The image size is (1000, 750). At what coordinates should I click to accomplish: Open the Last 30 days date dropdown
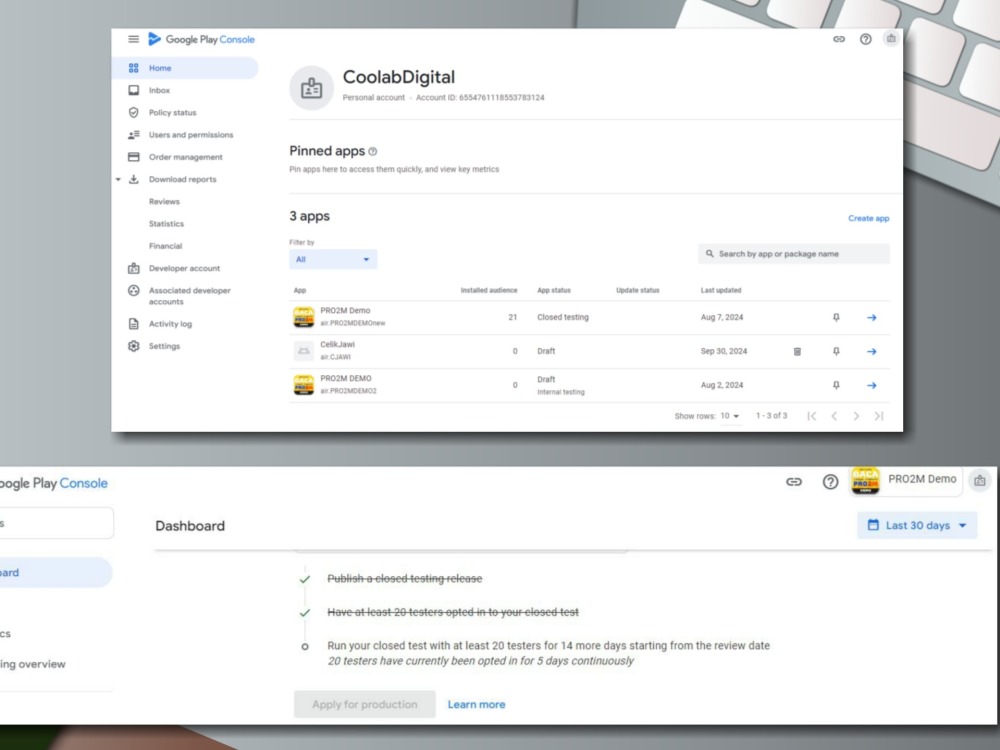(917, 526)
